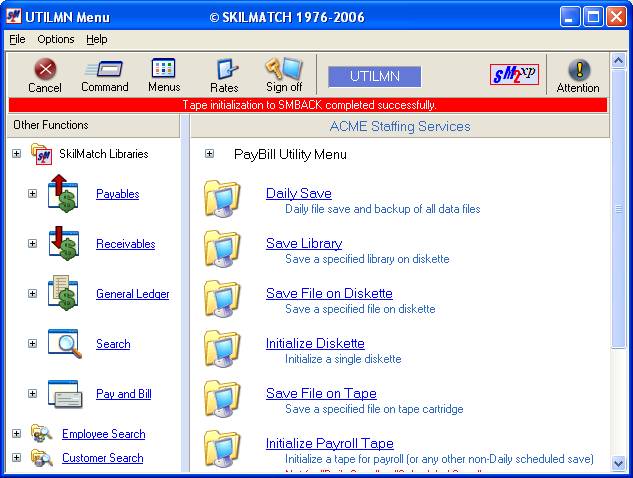Viewport: 633px width, 478px height.
Task: Click the Save File on Tape folder icon
Action: click(x=222, y=399)
